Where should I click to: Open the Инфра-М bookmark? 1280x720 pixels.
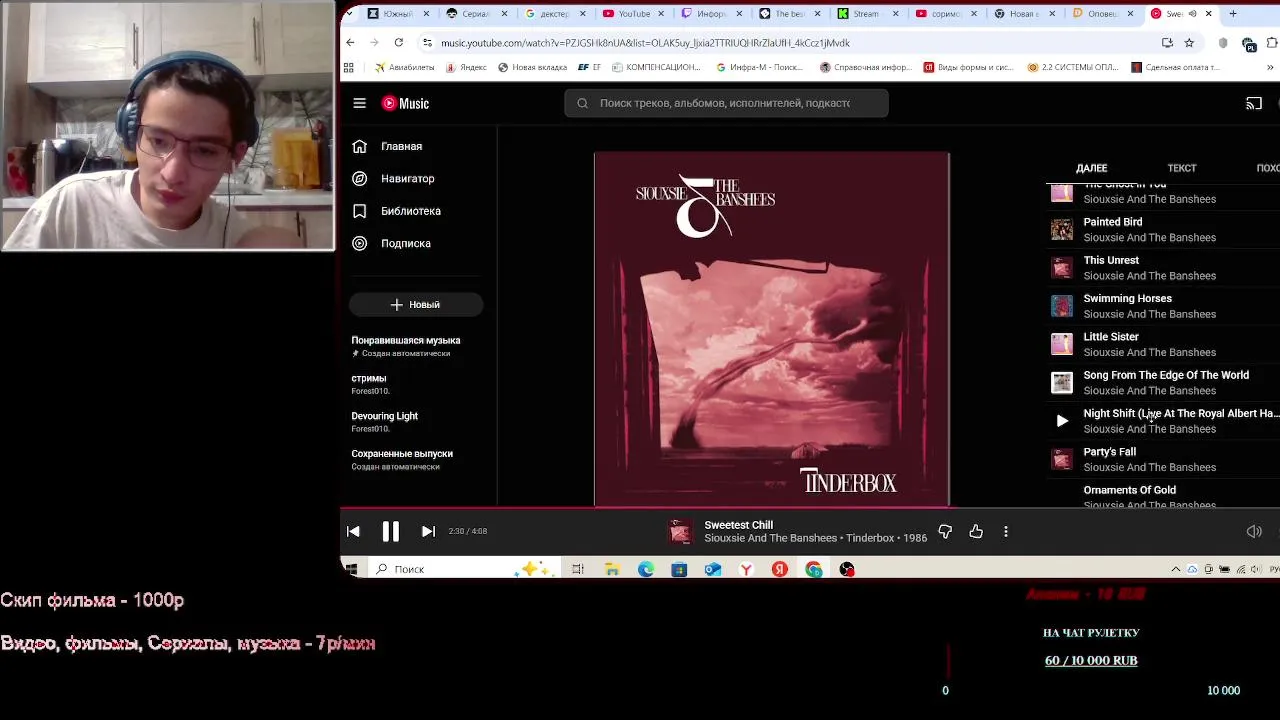point(760,68)
